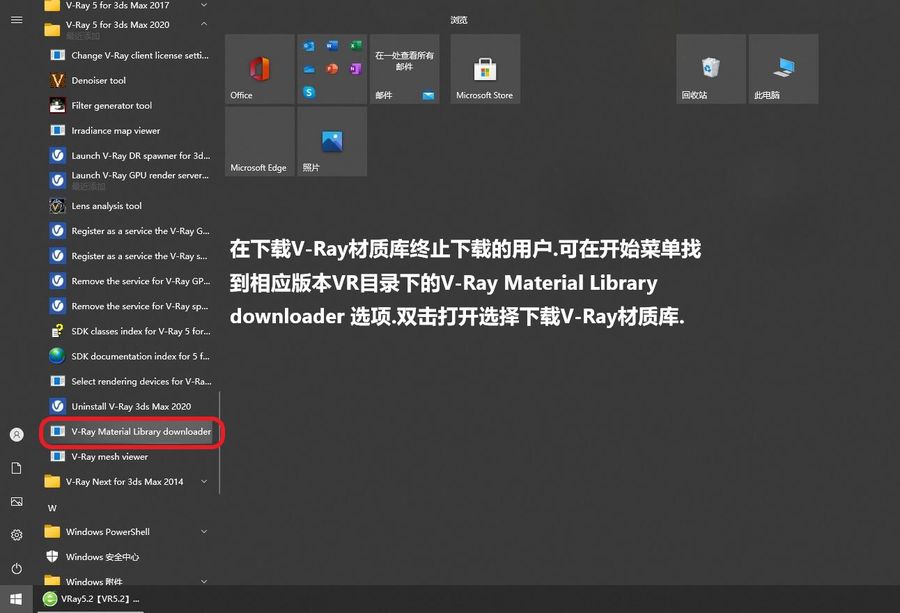Open the Power options icon
Viewport: 900px width, 613px height.
tap(17, 568)
